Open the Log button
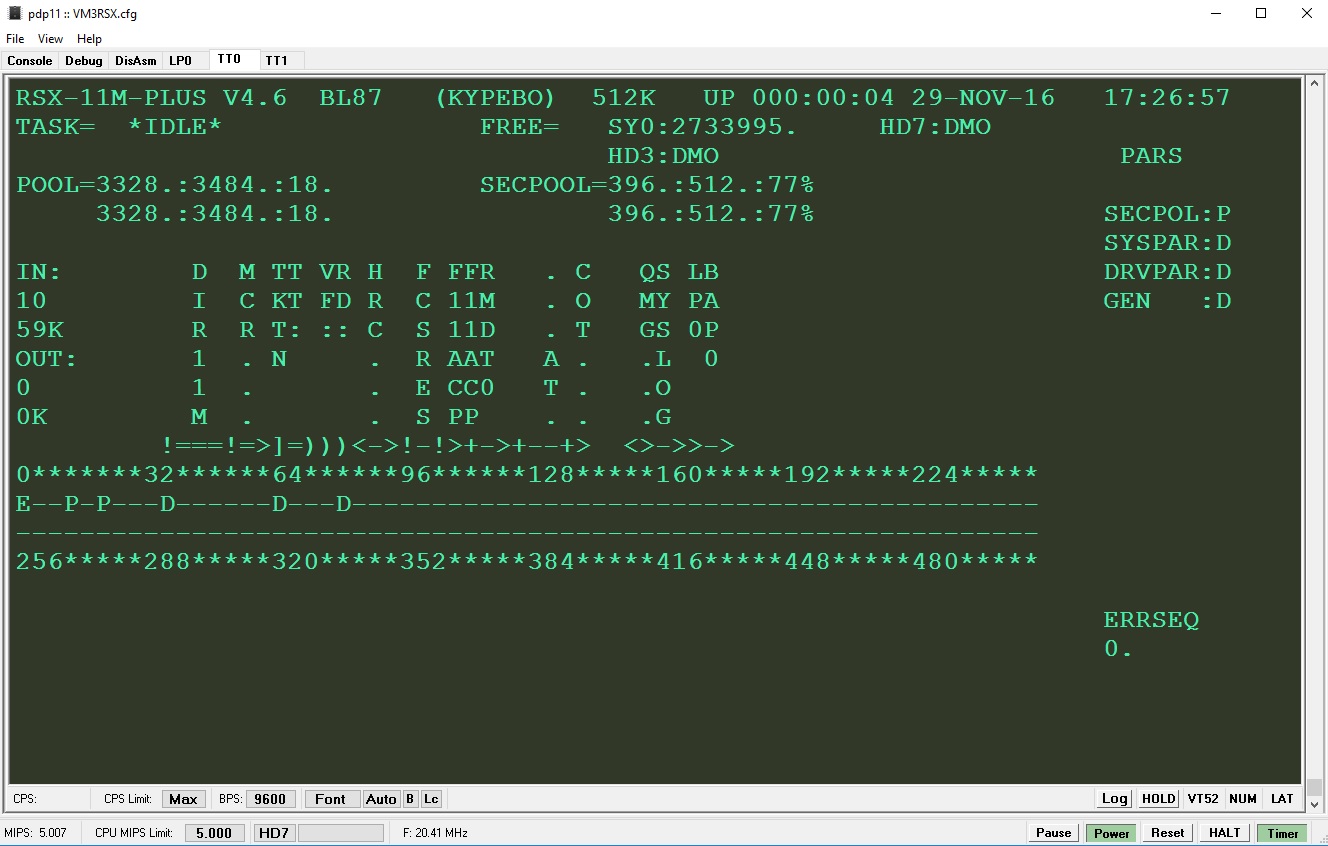This screenshot has width=1328, height=846. pos(1114,799)
